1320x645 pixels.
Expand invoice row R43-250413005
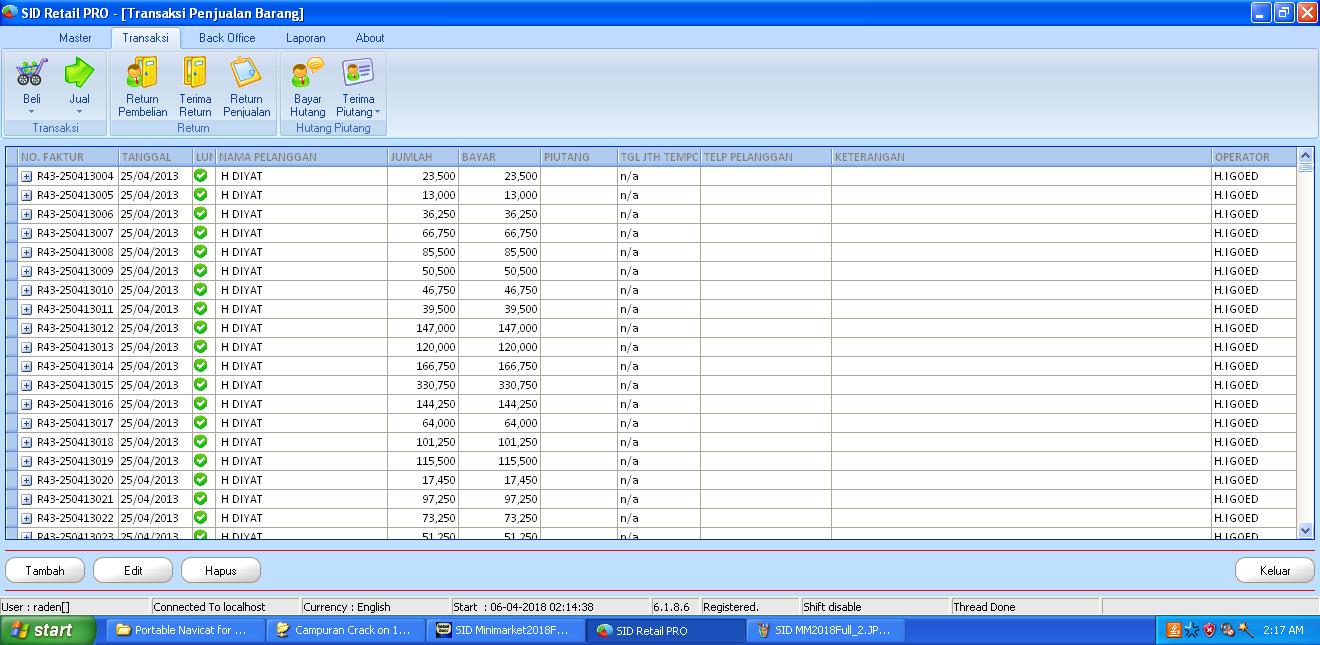tap(27, 195)
